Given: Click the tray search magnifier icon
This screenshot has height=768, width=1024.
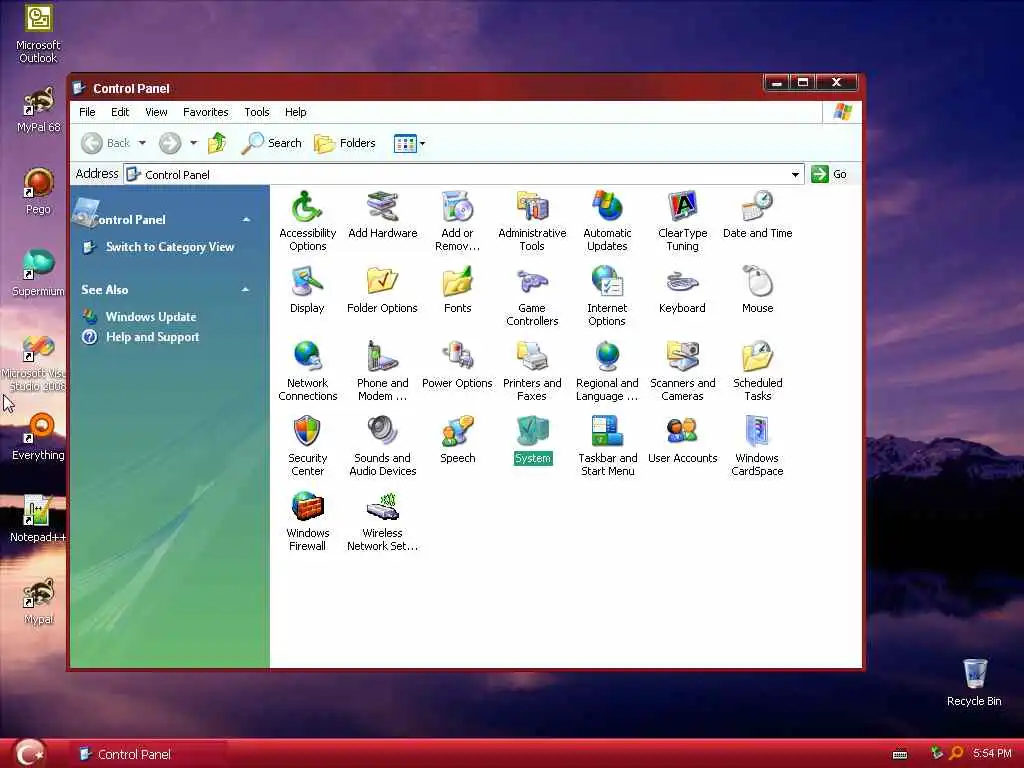Looking at the screenshot, I should click(955, 753).
